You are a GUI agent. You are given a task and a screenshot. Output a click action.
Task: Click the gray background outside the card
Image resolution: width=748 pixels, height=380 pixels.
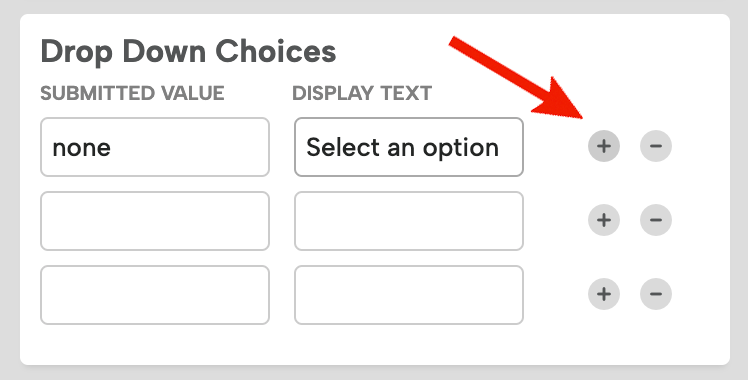[x=374, y=373]
